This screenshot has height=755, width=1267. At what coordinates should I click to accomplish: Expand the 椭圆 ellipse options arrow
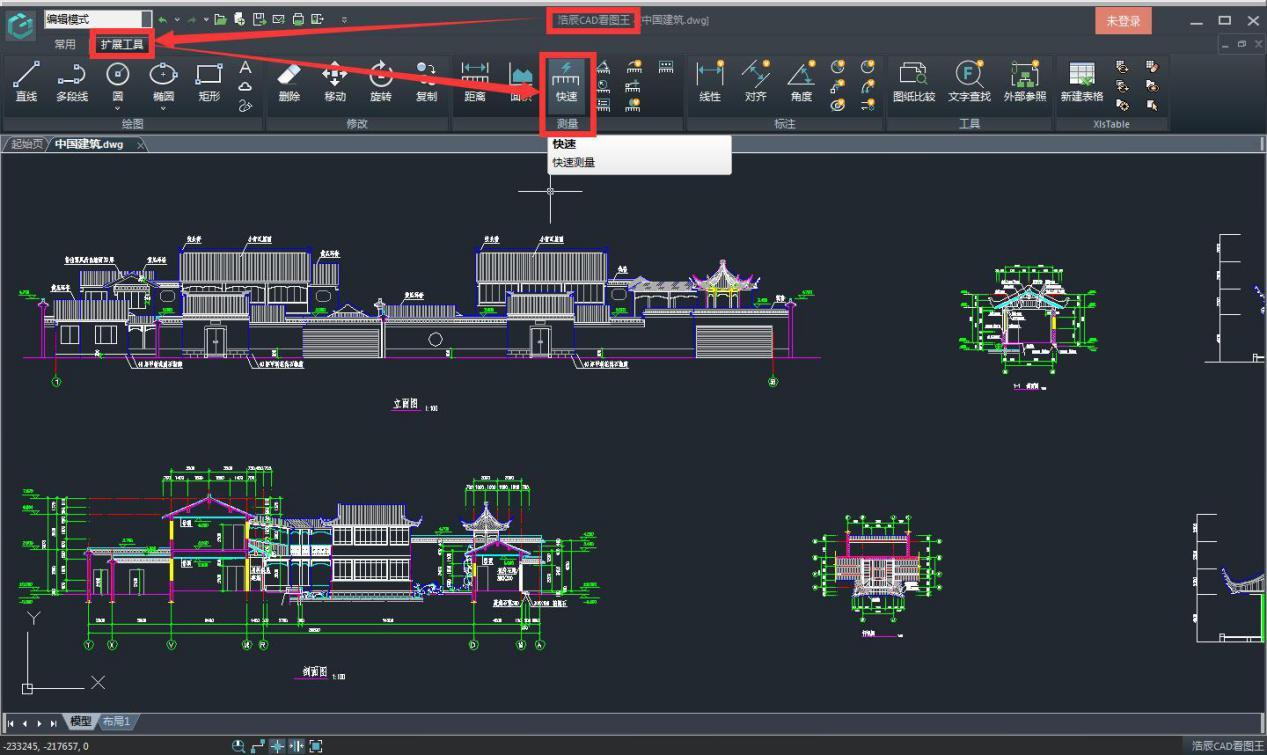click(163, 108)
